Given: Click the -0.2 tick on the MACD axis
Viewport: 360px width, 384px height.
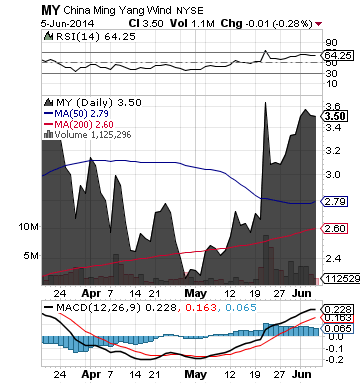Looking at the screenshot, I should pyautogui.click(x=335, y=359).
